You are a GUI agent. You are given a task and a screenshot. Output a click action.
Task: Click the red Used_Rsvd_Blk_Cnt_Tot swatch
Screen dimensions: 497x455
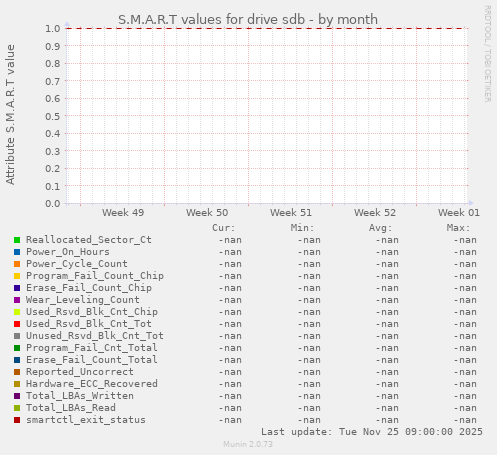tap(17, 324)
